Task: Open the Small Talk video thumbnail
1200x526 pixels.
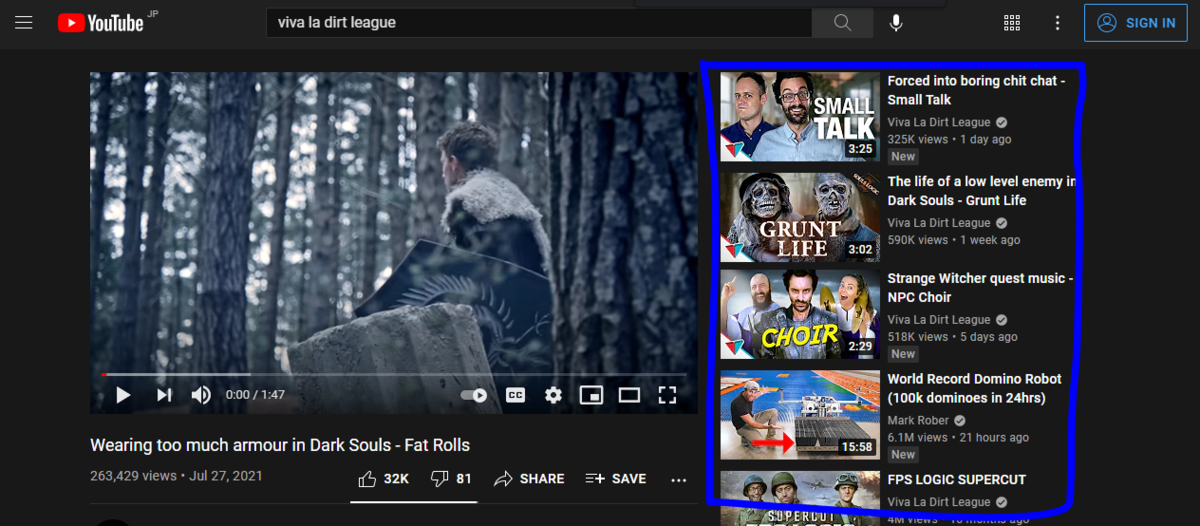Action: [x=800, y=116]
